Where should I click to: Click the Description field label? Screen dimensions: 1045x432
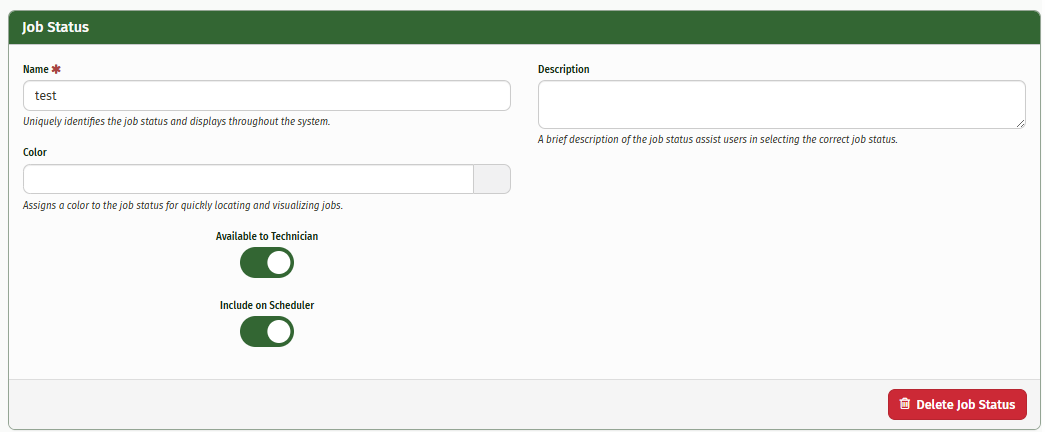coord(564,69)
